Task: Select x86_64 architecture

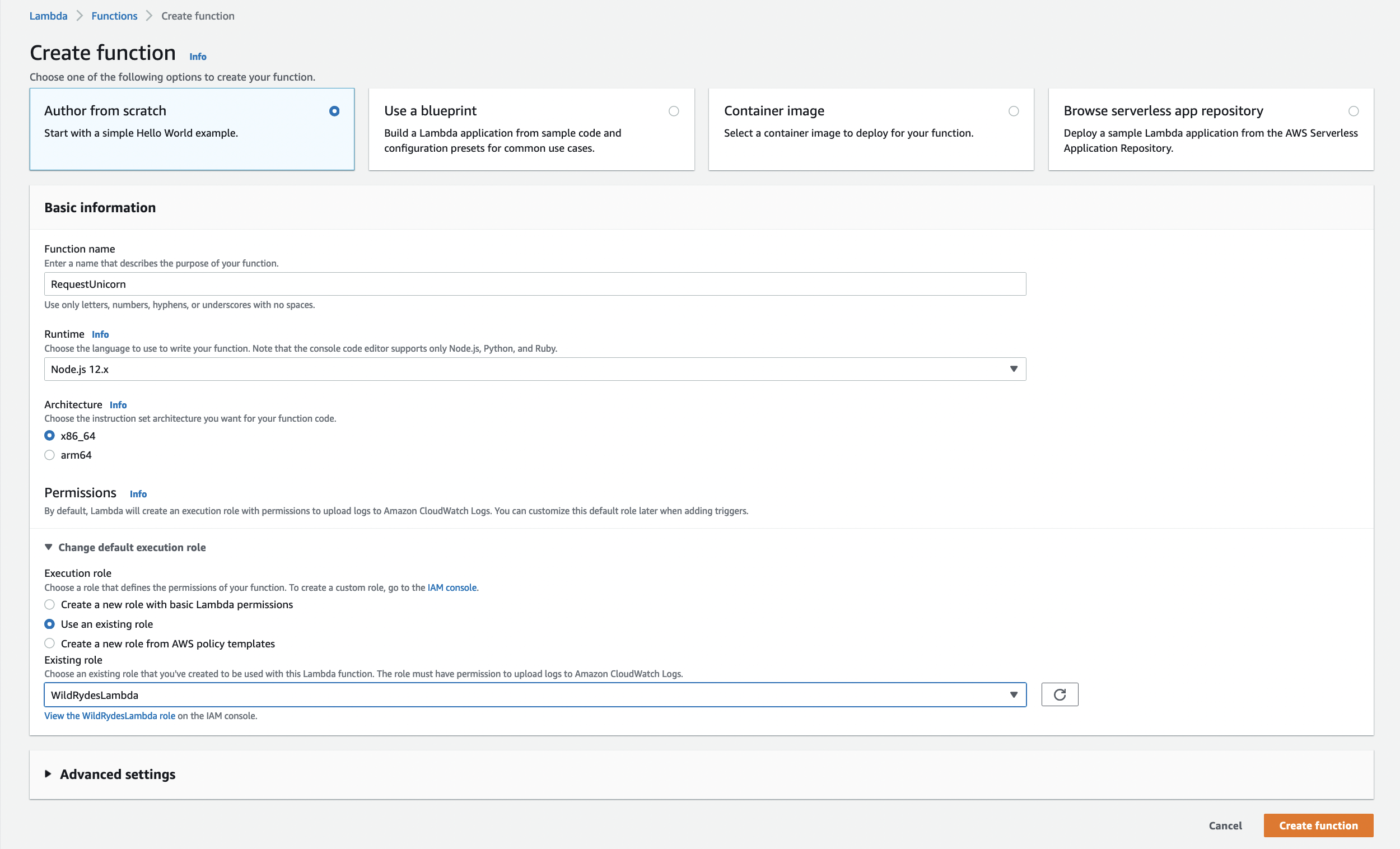Action: click(x=50, y=436)
